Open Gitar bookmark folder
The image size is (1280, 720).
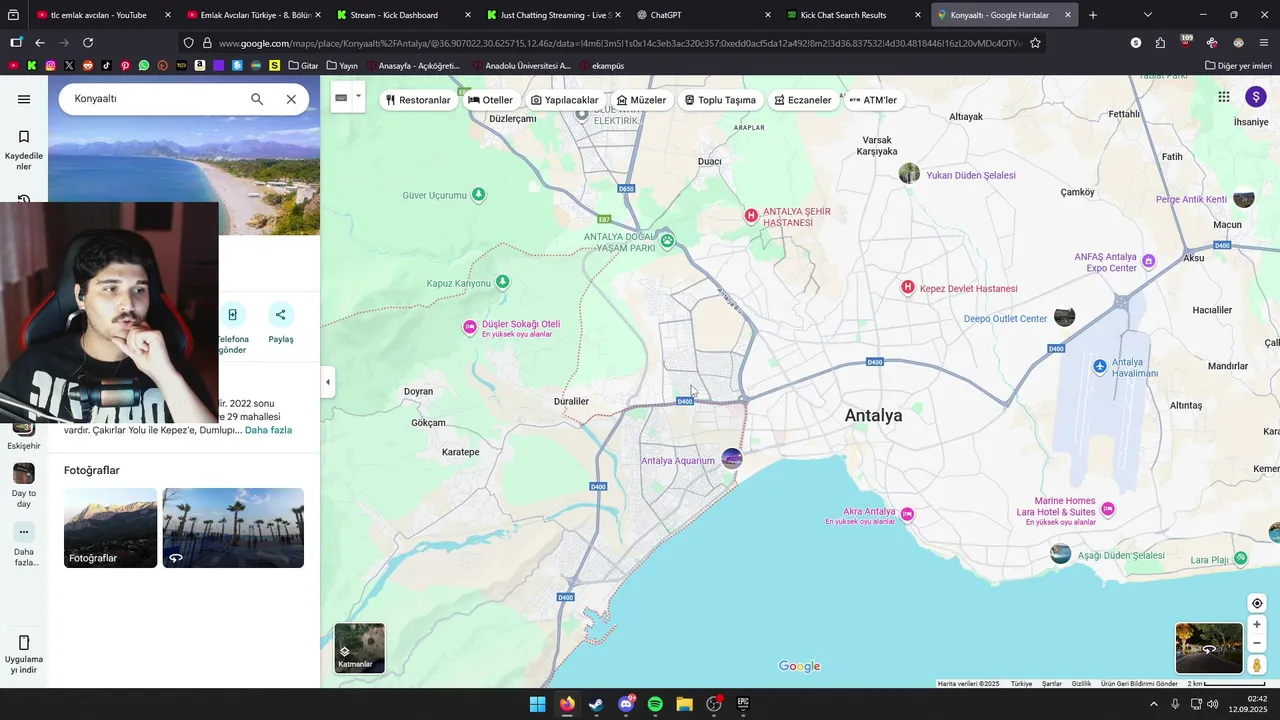303,66
